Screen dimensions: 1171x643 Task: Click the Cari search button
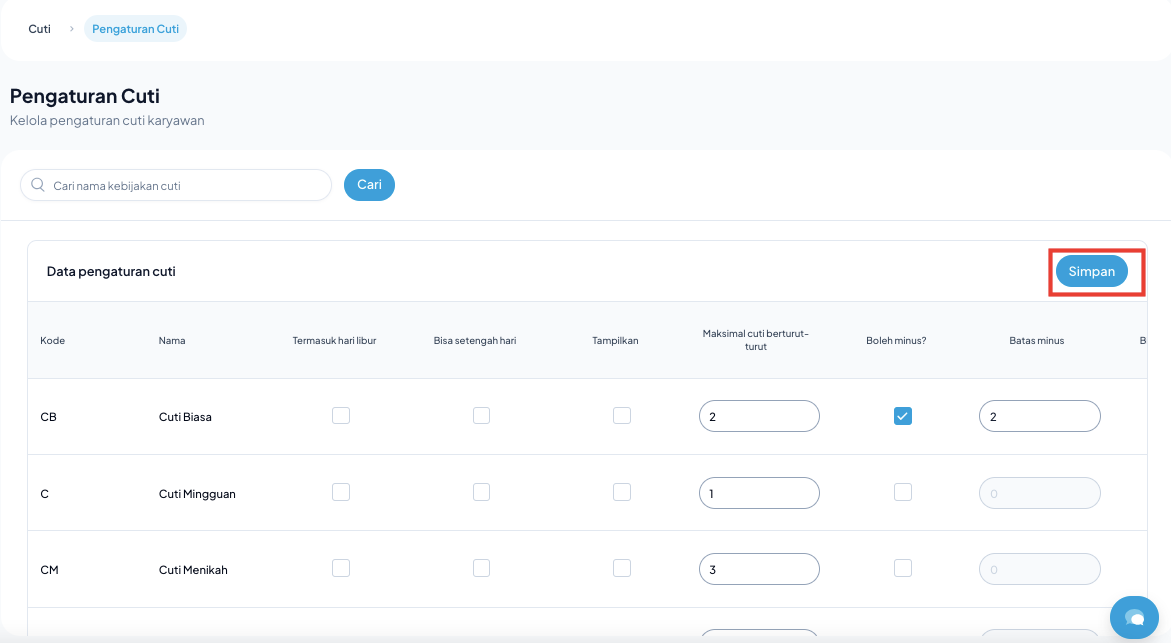369,185
